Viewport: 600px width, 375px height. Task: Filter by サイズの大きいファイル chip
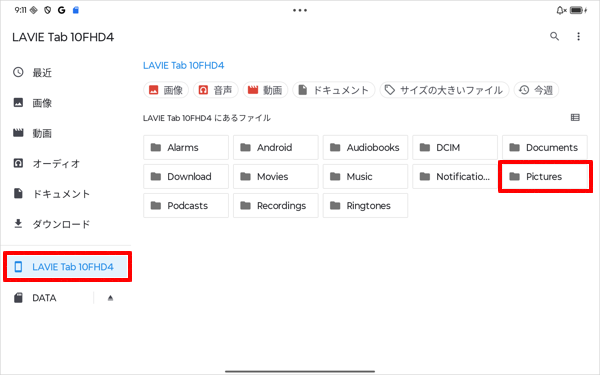coord(444,90)
